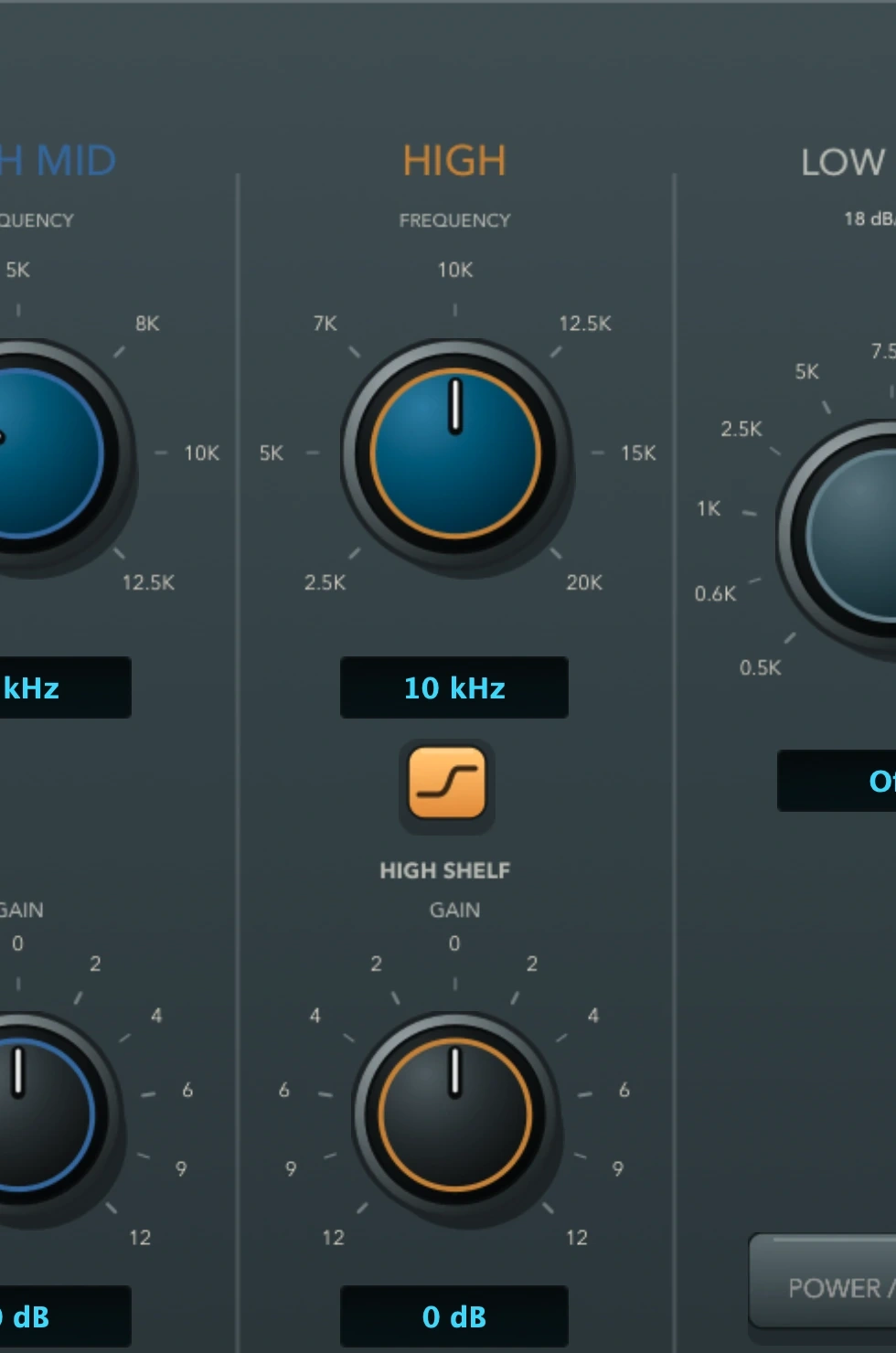
Task: Select the HIGH gain 0 dB value field
Action: click(454, 1316)
